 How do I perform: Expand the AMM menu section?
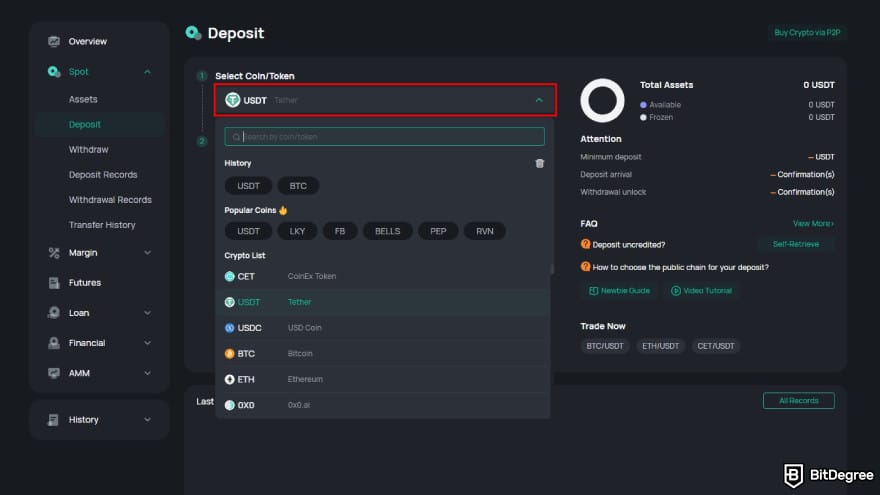pos(147,373)
